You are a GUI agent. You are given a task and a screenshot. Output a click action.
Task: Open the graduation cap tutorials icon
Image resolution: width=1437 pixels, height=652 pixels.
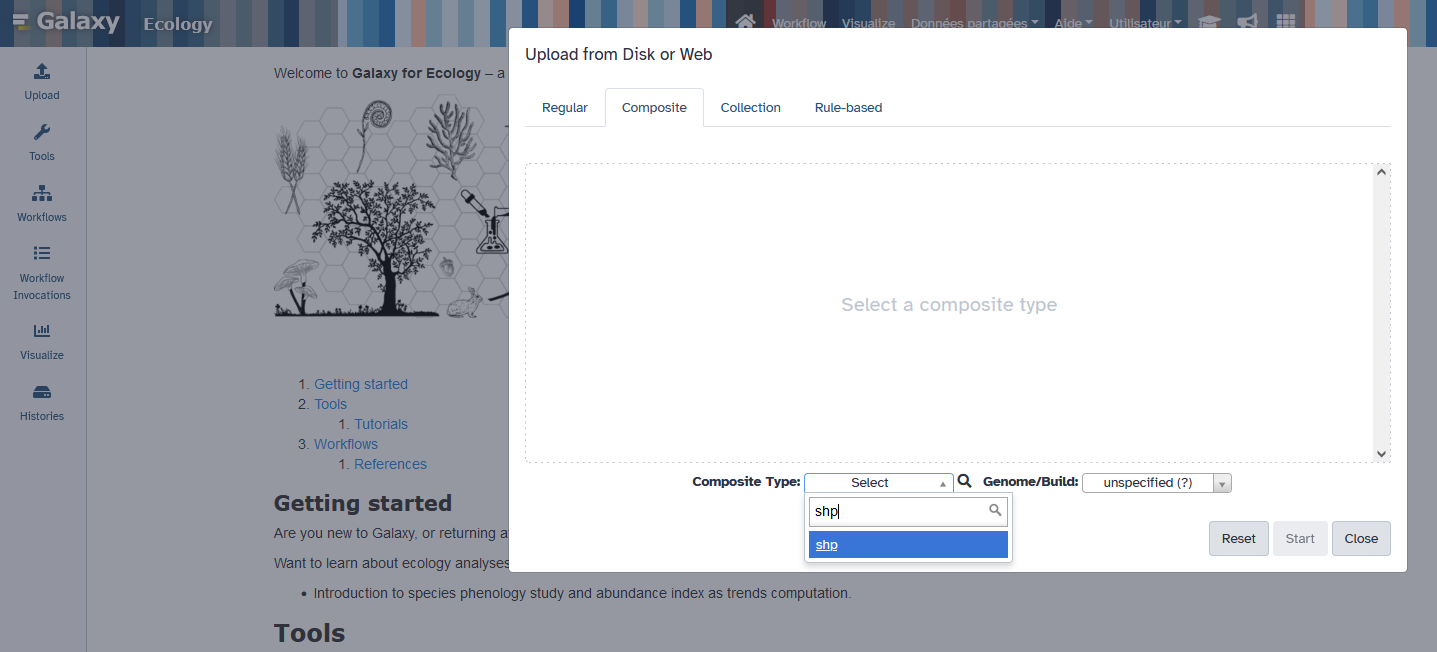click(x=1210, y=22)
